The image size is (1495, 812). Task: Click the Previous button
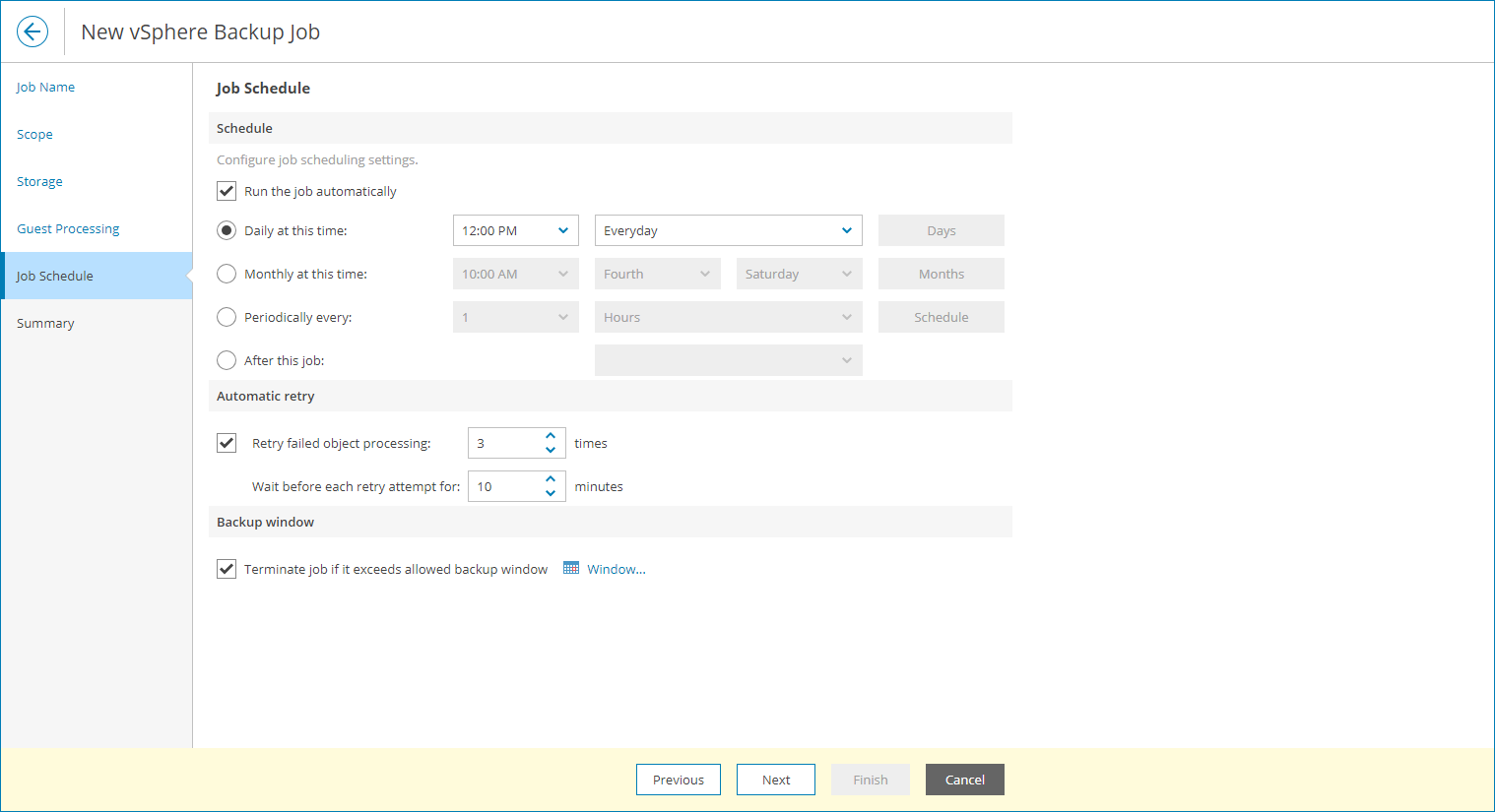(x=679, y=780)
